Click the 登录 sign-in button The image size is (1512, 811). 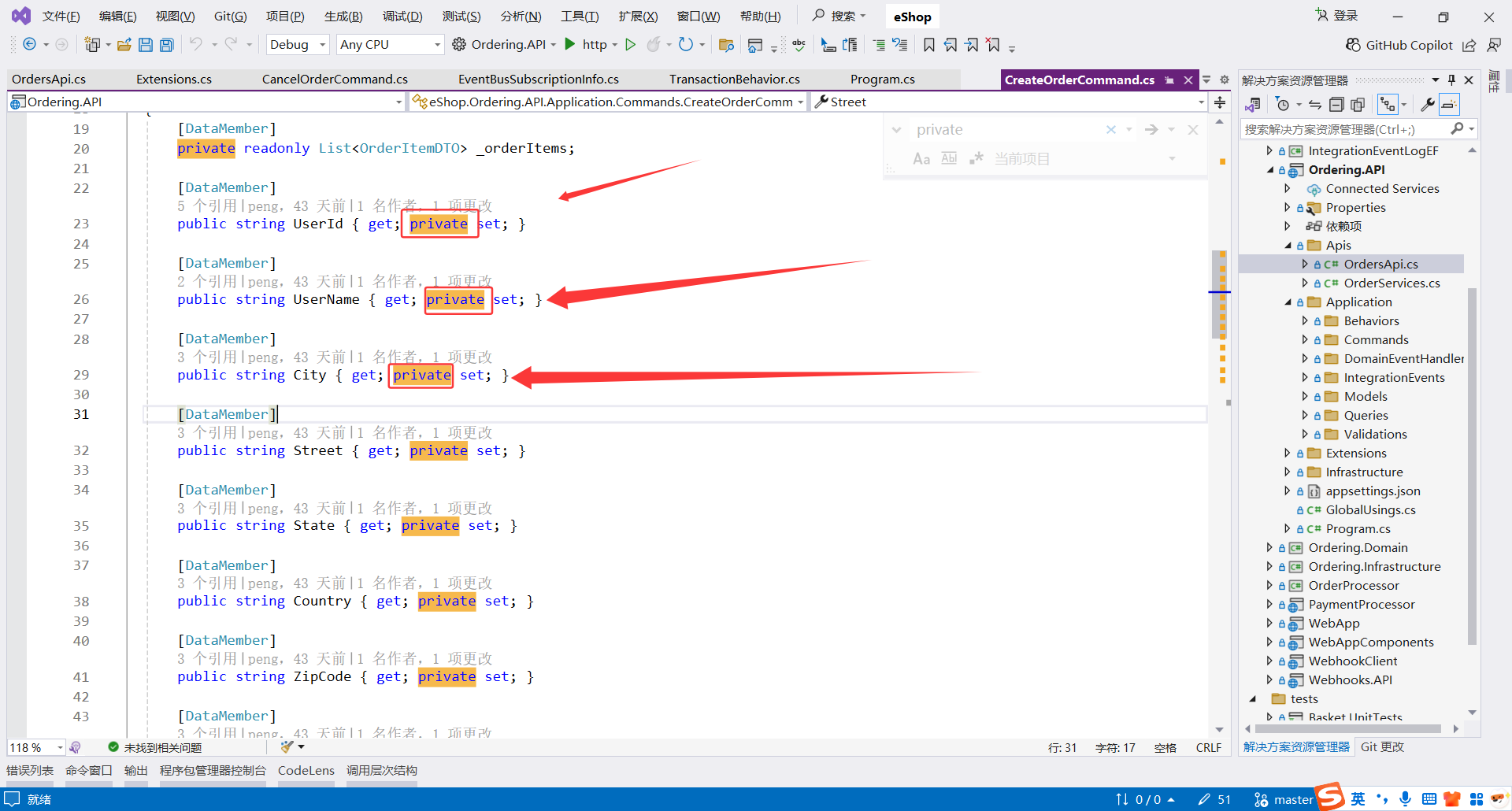(x=1337, y=16)
